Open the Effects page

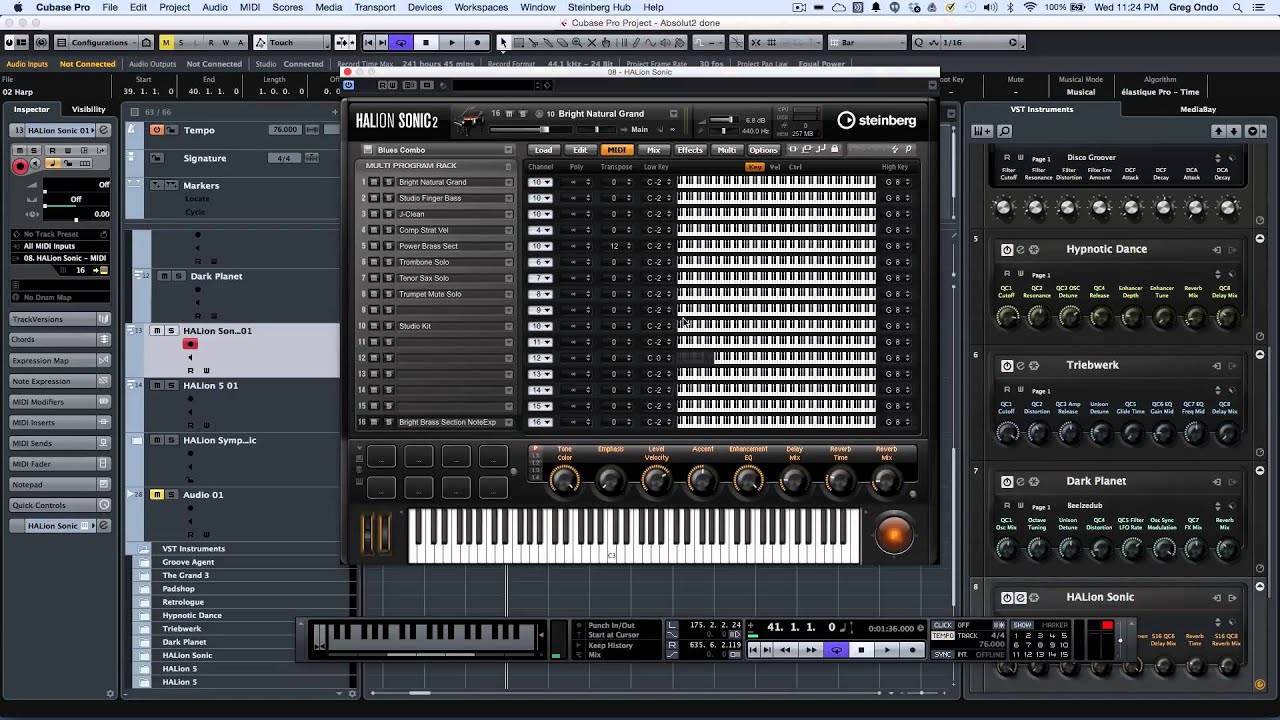(x=690, y=150)
